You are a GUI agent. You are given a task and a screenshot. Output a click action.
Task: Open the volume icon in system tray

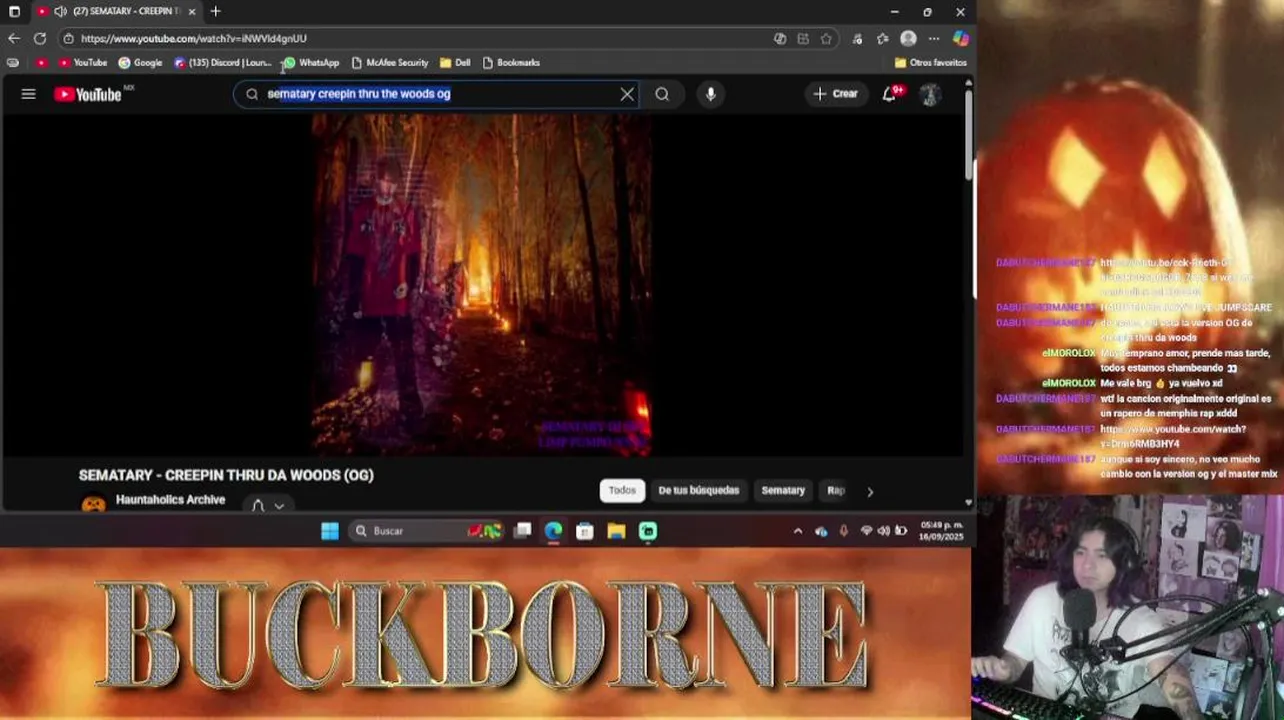point(883,531)
